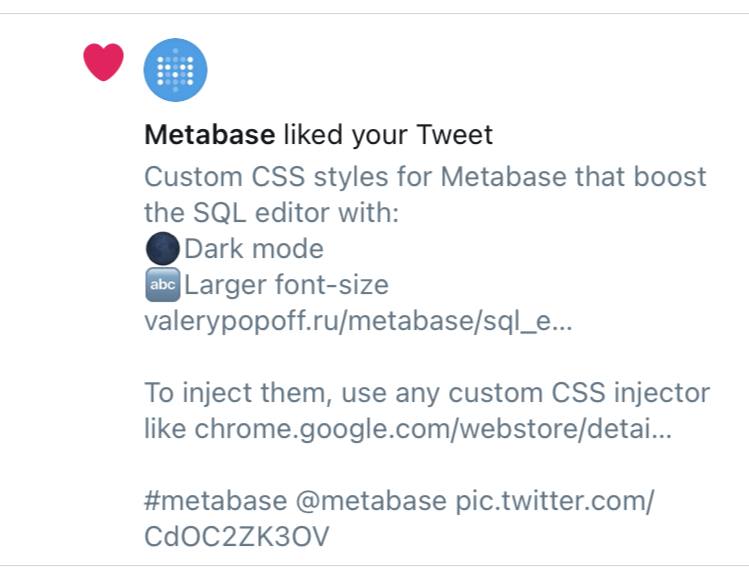Click "the SQL editor with:" text
This screenshot has height=580, width=749.
tap(271, 213)
